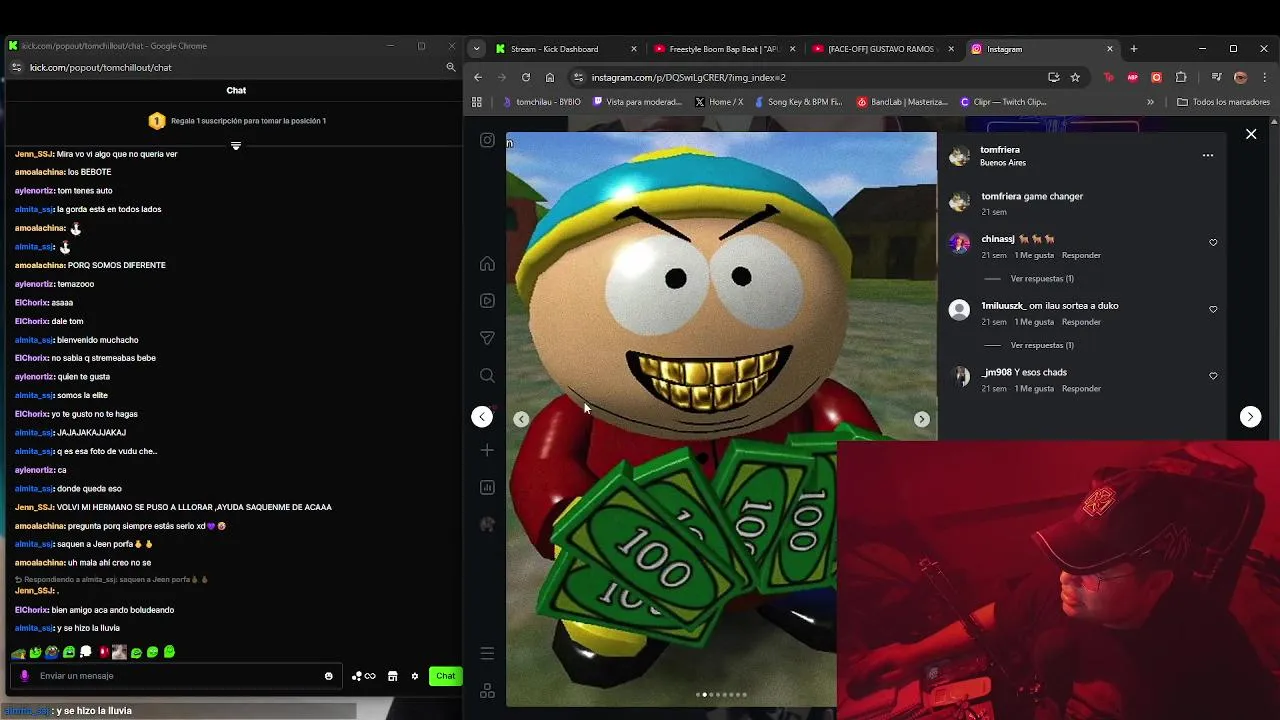Viewport: 1280px width, 720px height.
Task: Like the comment by _jm908
Action: [x=1213, y=376]
